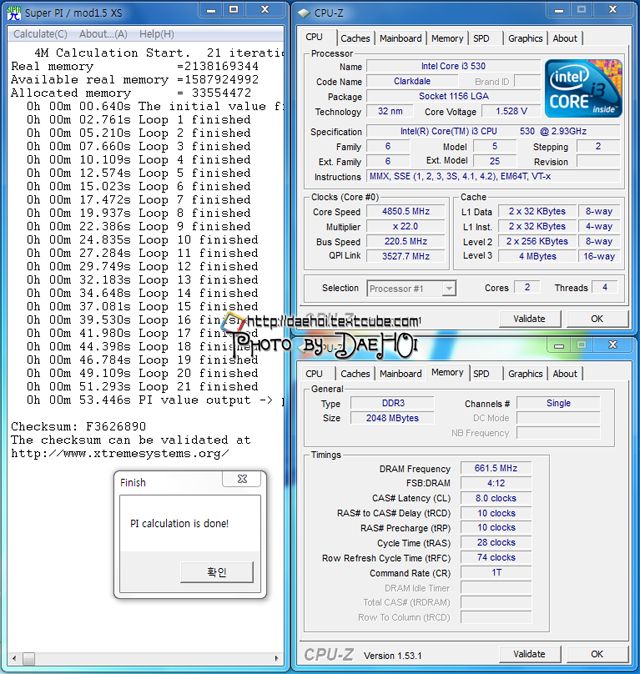Click the CPU-Z title bar icon in upper window
The width and height of the screenshot is (640, 674).
click(x=304, y=13)
